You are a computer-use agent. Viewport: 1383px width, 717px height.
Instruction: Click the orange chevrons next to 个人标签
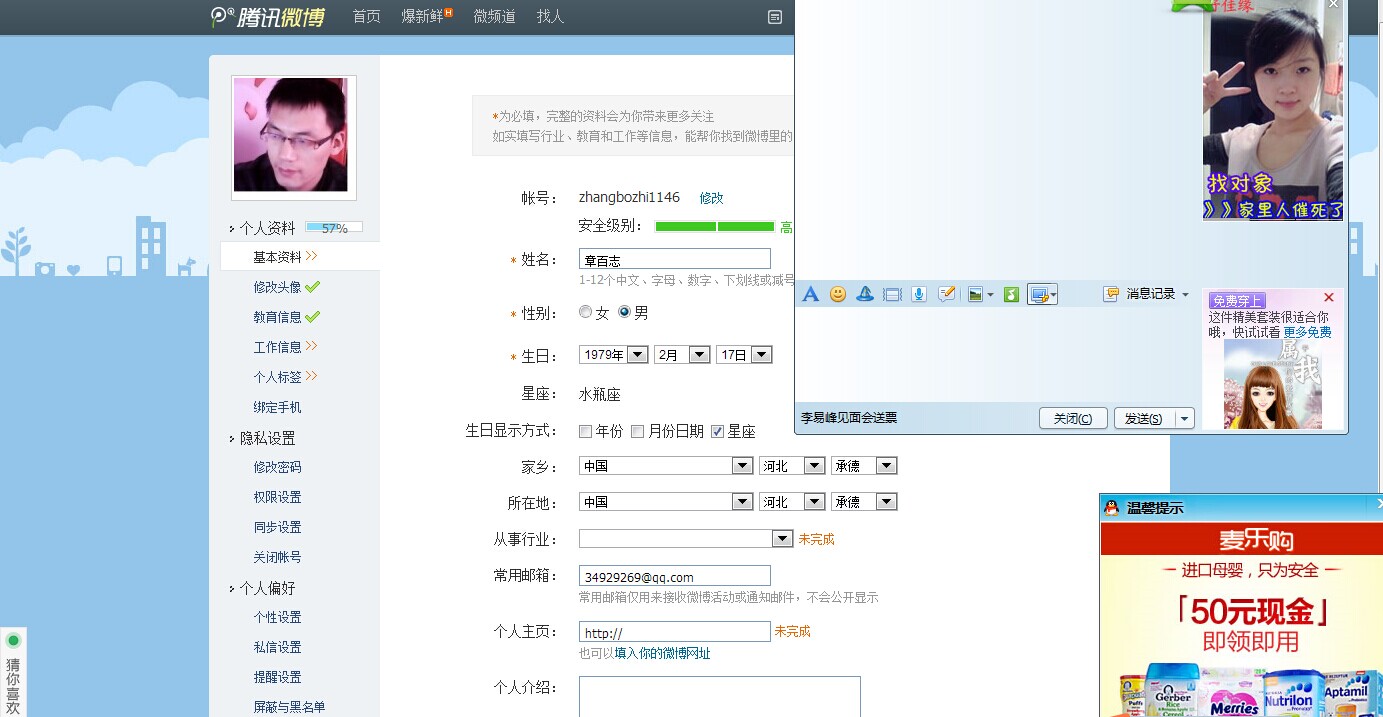click(x=312, y=376)
